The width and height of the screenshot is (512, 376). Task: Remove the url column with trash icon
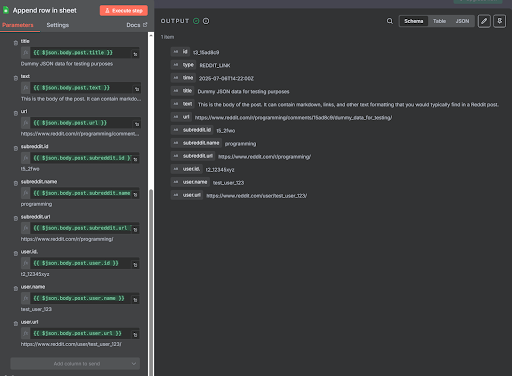(16, 113)
